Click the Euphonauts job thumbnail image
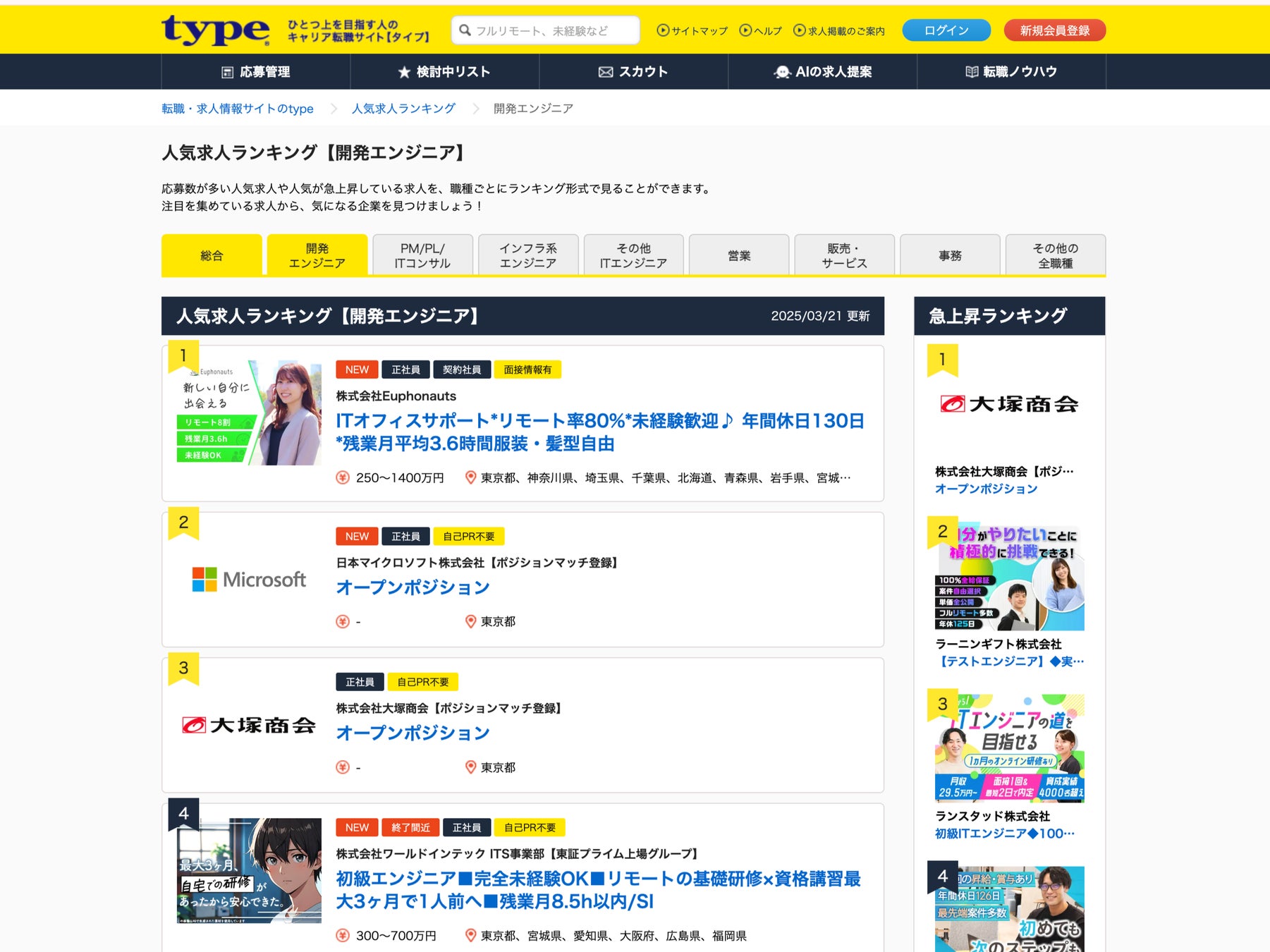The height and width of the screenshot is (952, 1270). click(249, 413)
